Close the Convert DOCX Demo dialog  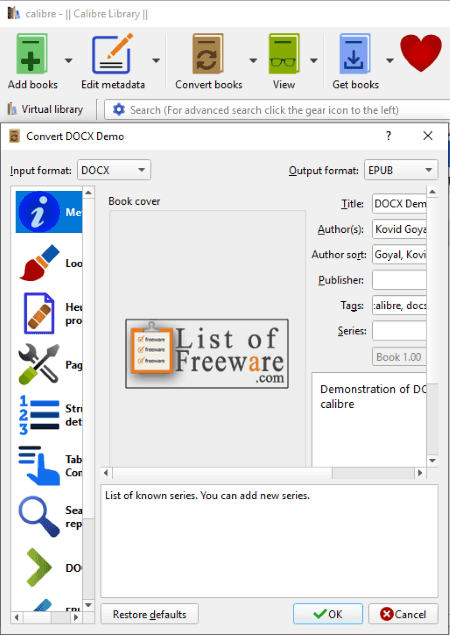coord(428,136)
